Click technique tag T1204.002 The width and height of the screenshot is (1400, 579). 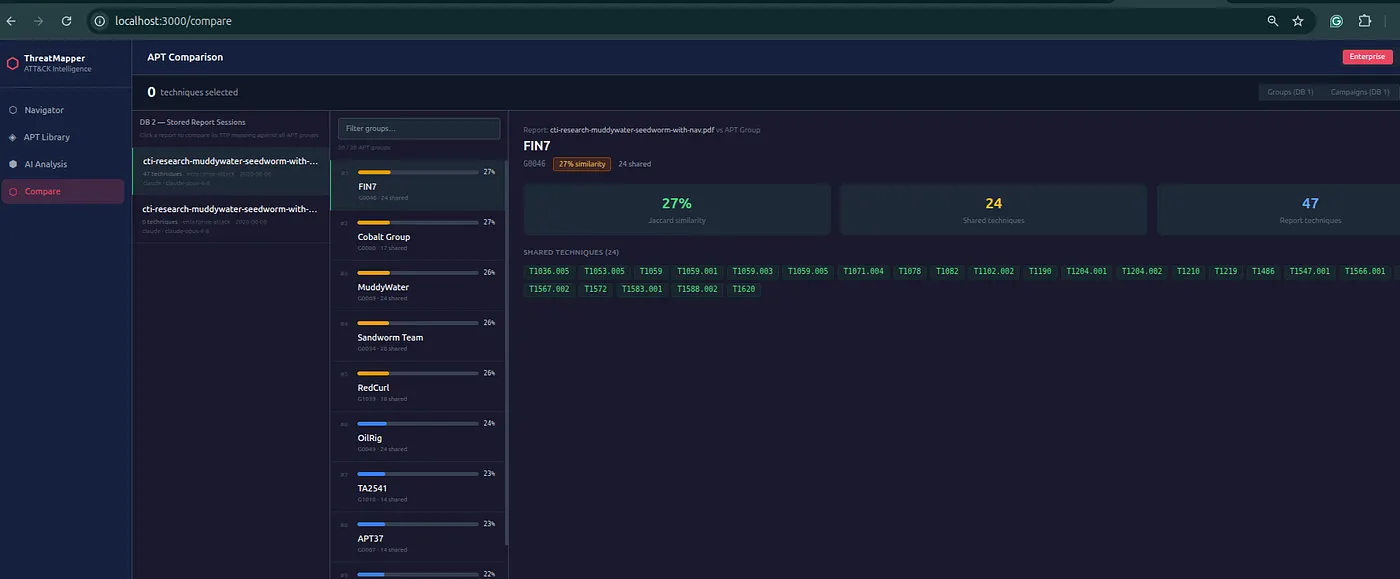pyautogui.click(x=1142, y=271)
